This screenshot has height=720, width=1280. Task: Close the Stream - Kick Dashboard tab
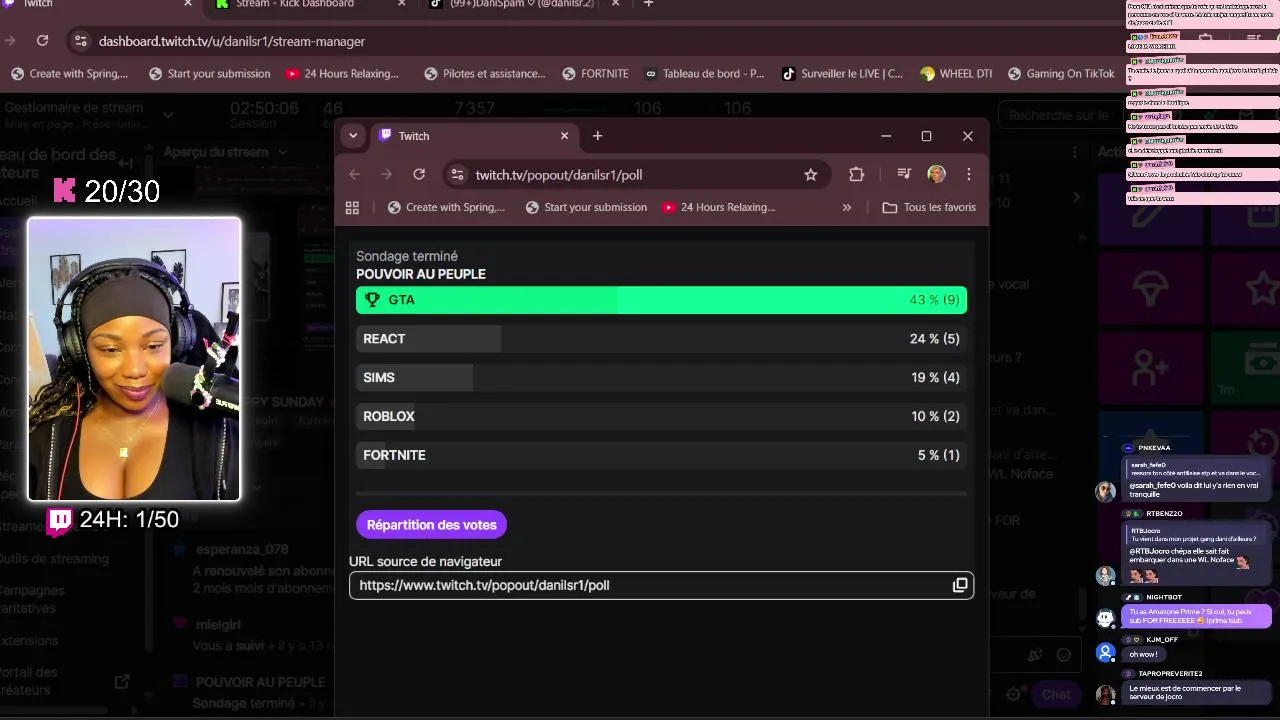(402, 4)
